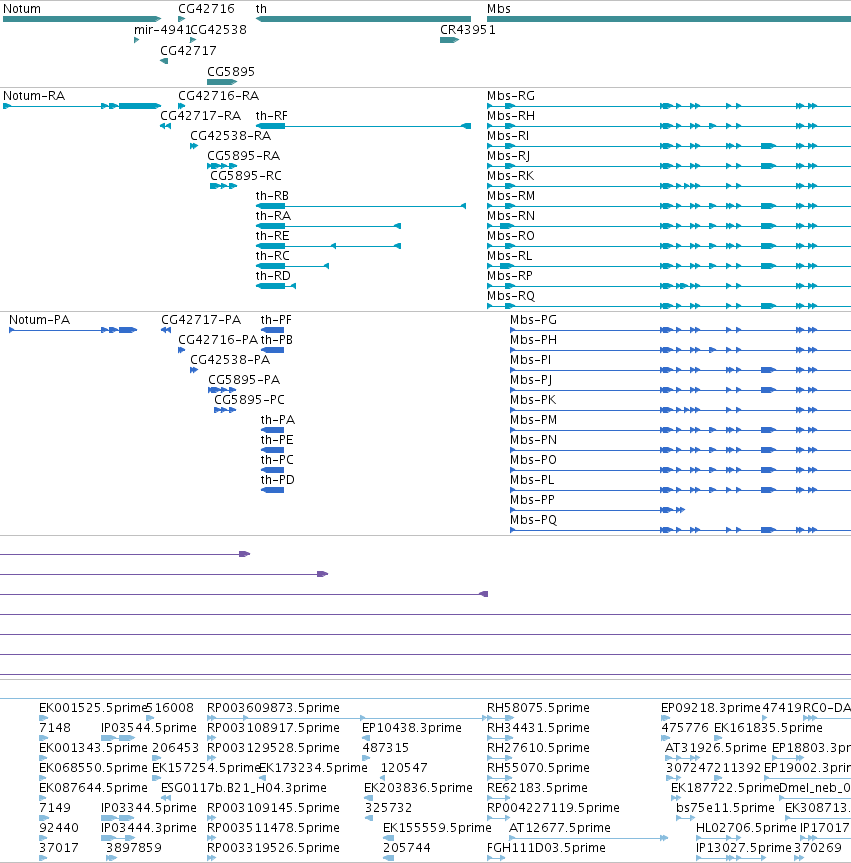
Task: Click the RH58075.5prime EST label
Action: pyautogui.click(x=538, y=708)
